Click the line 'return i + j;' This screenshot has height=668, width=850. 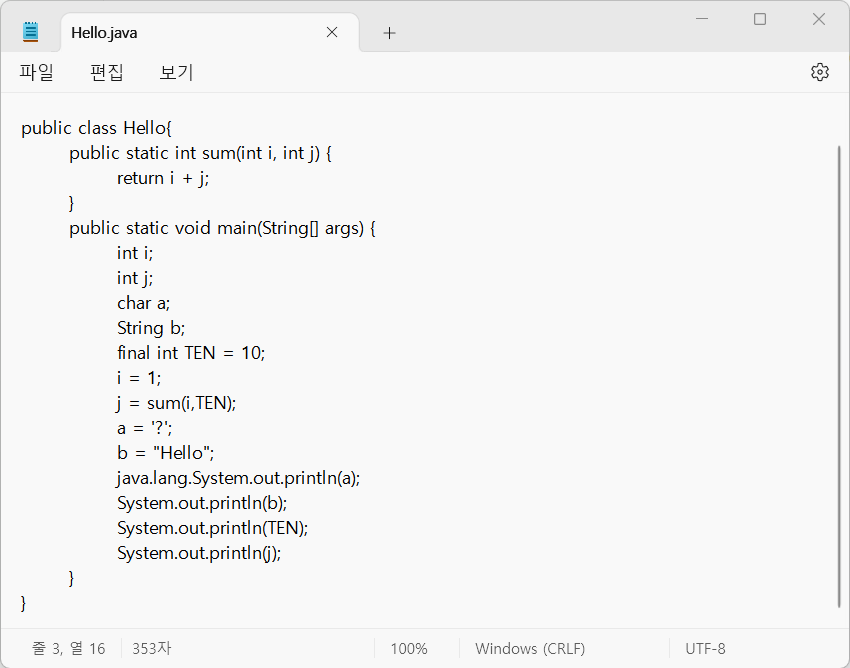pos(163,178)
